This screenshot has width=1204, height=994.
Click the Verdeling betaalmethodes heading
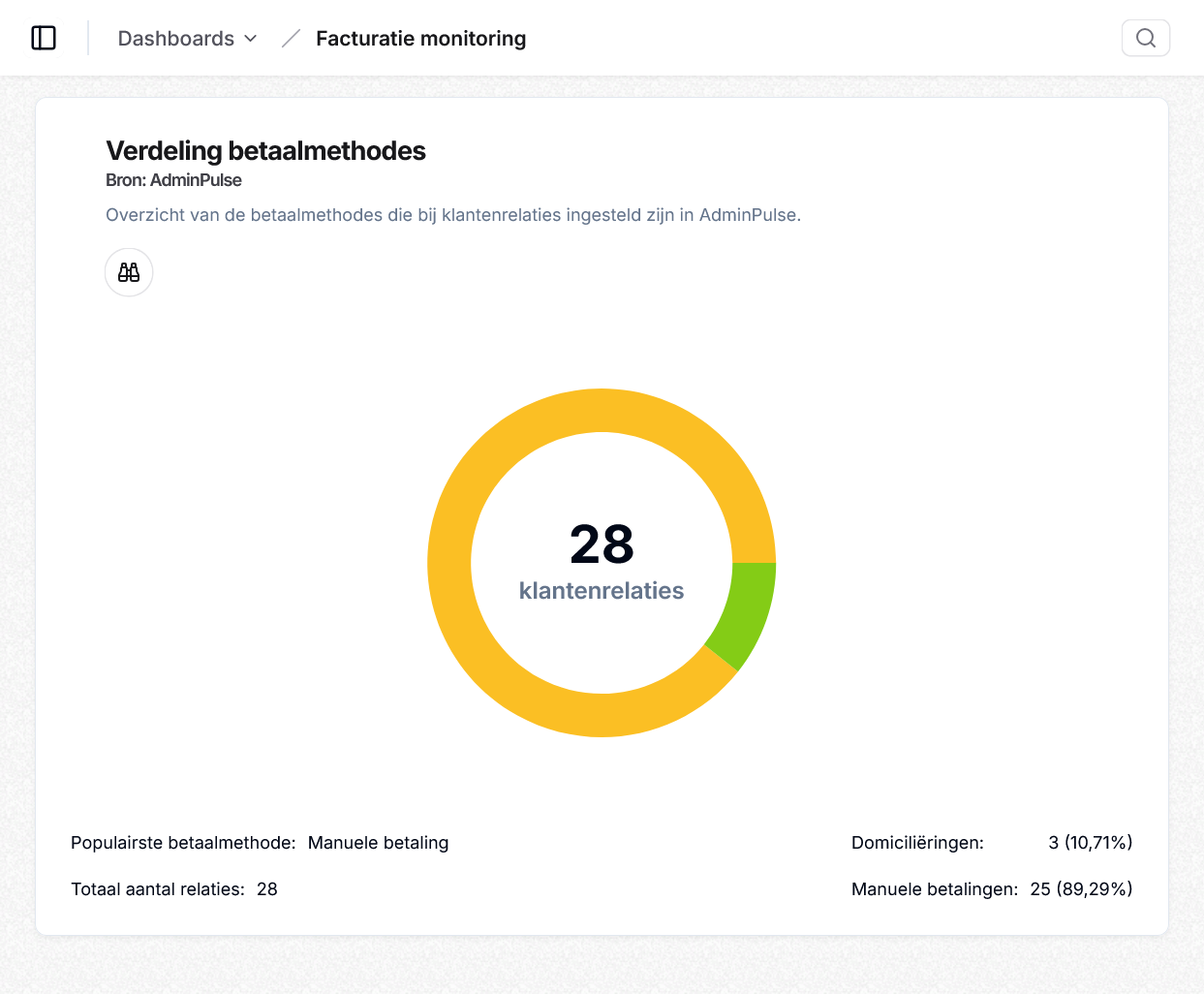click(x=265, y=151)
